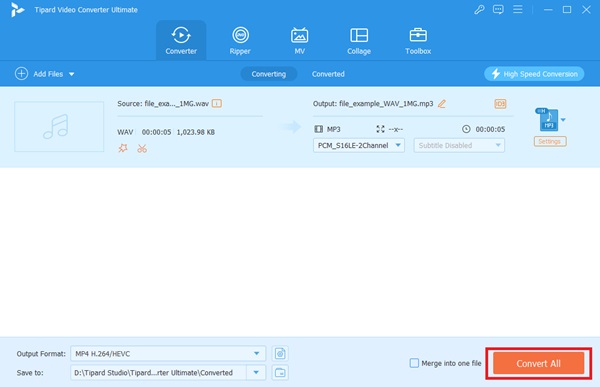
Task: Rename output file with pencil icon
Action: click(442, 104)
